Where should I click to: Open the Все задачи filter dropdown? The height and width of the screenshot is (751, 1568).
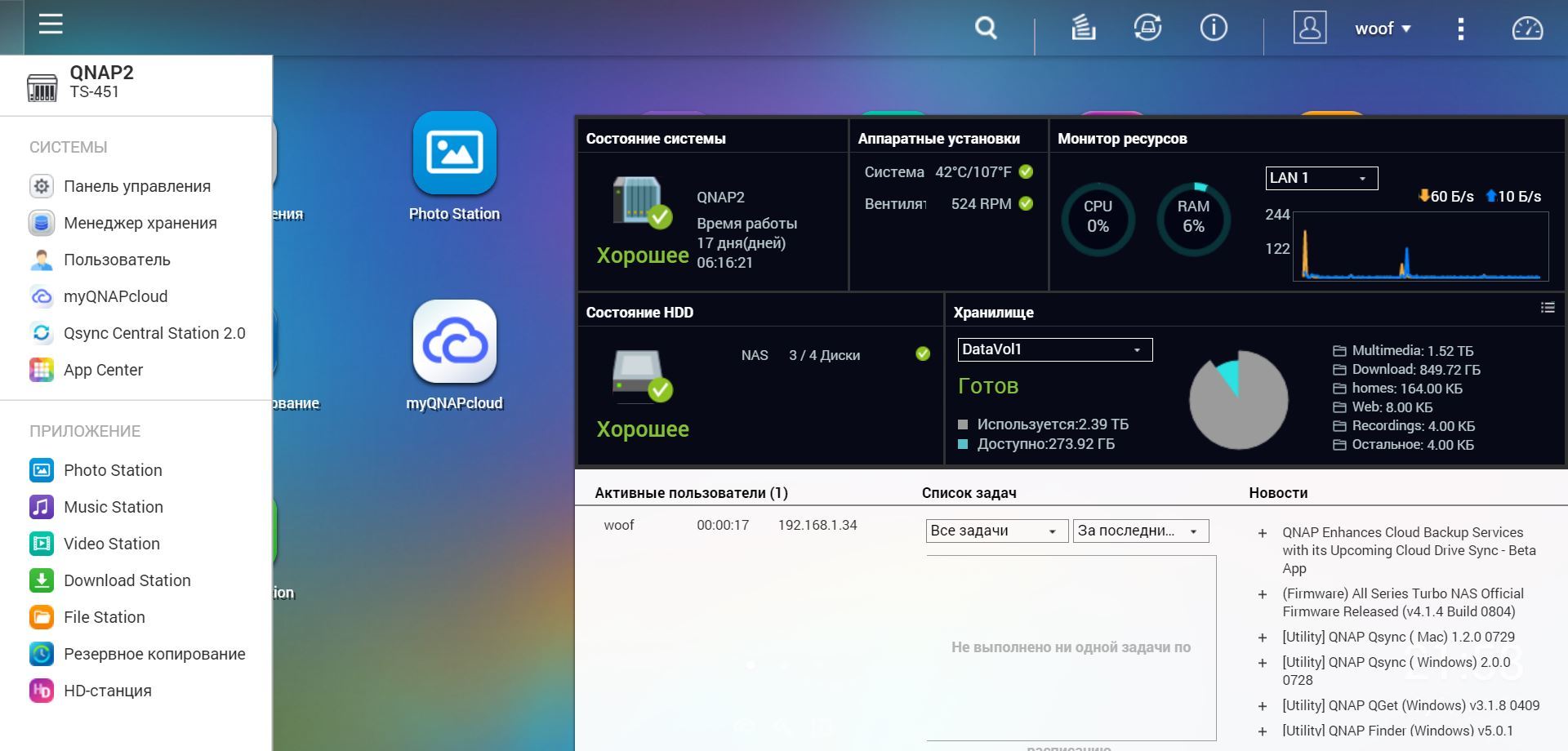(996, 531)
